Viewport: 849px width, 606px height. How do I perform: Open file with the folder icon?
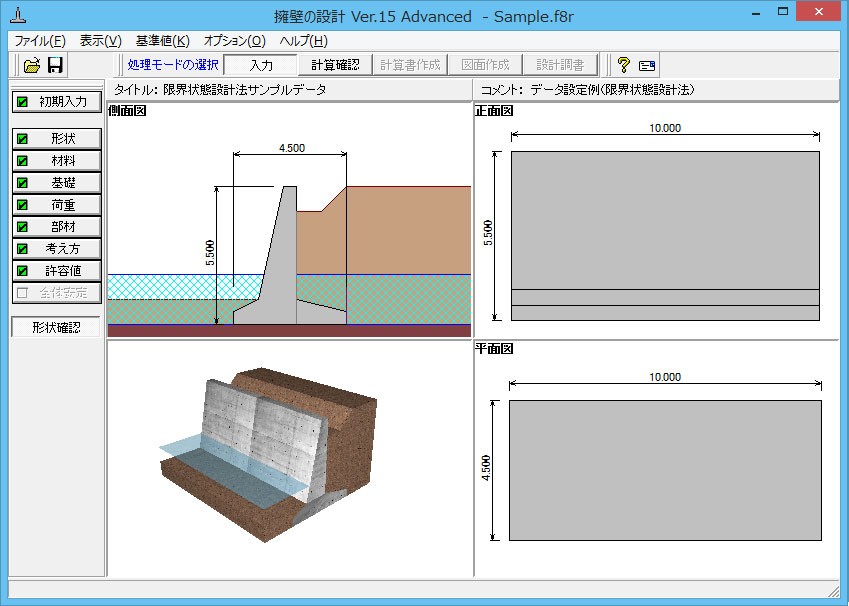(32, 65)
